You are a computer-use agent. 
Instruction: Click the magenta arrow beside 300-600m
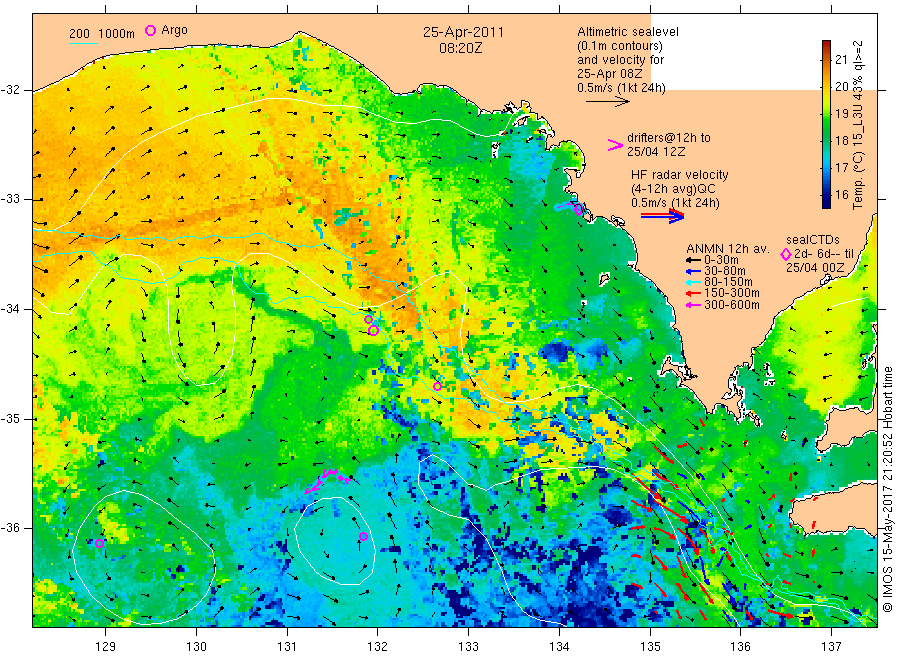click(693, 305)
